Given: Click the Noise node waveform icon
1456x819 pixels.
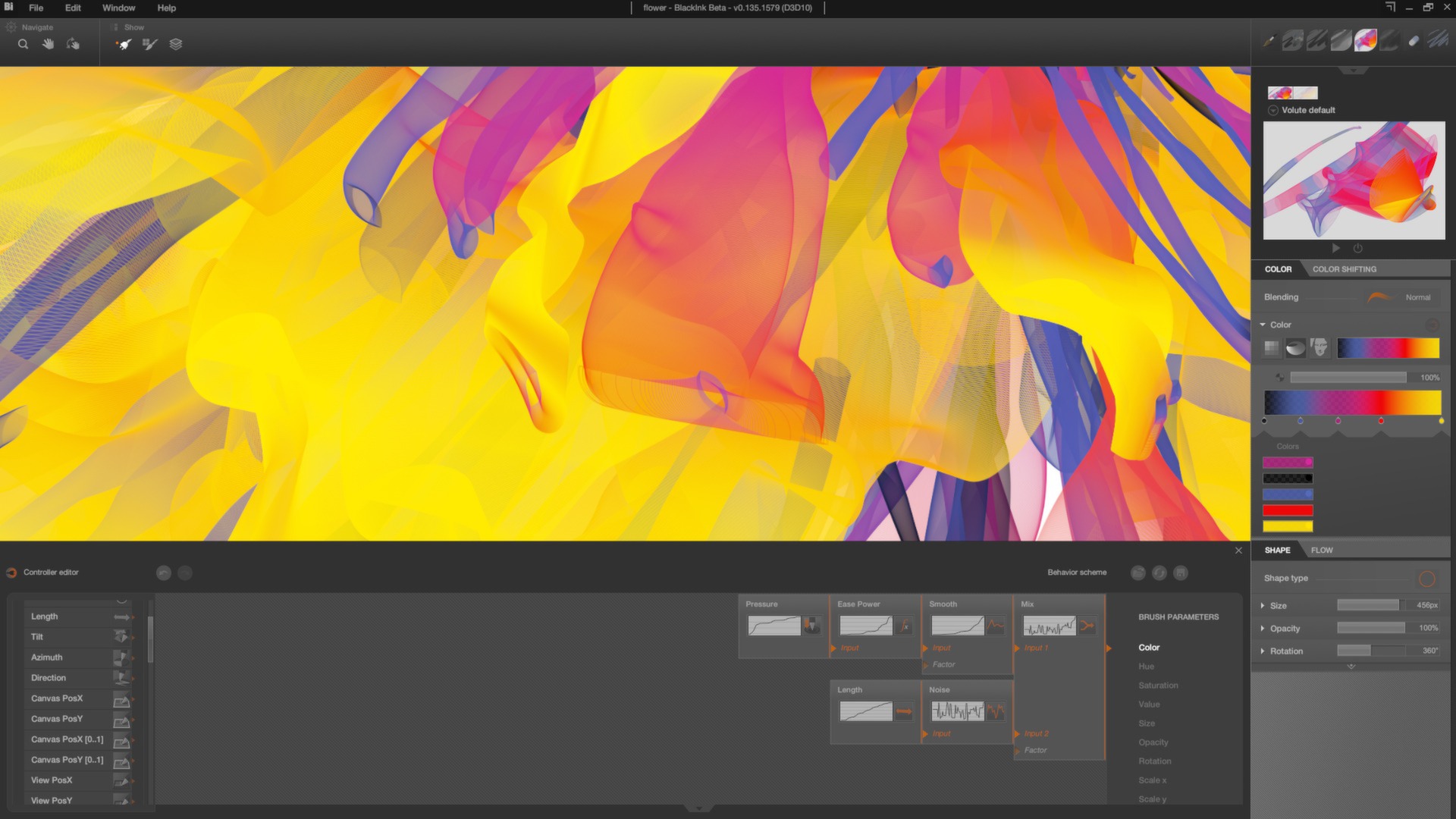Looking at the screenshot, I should pos(996,711).
